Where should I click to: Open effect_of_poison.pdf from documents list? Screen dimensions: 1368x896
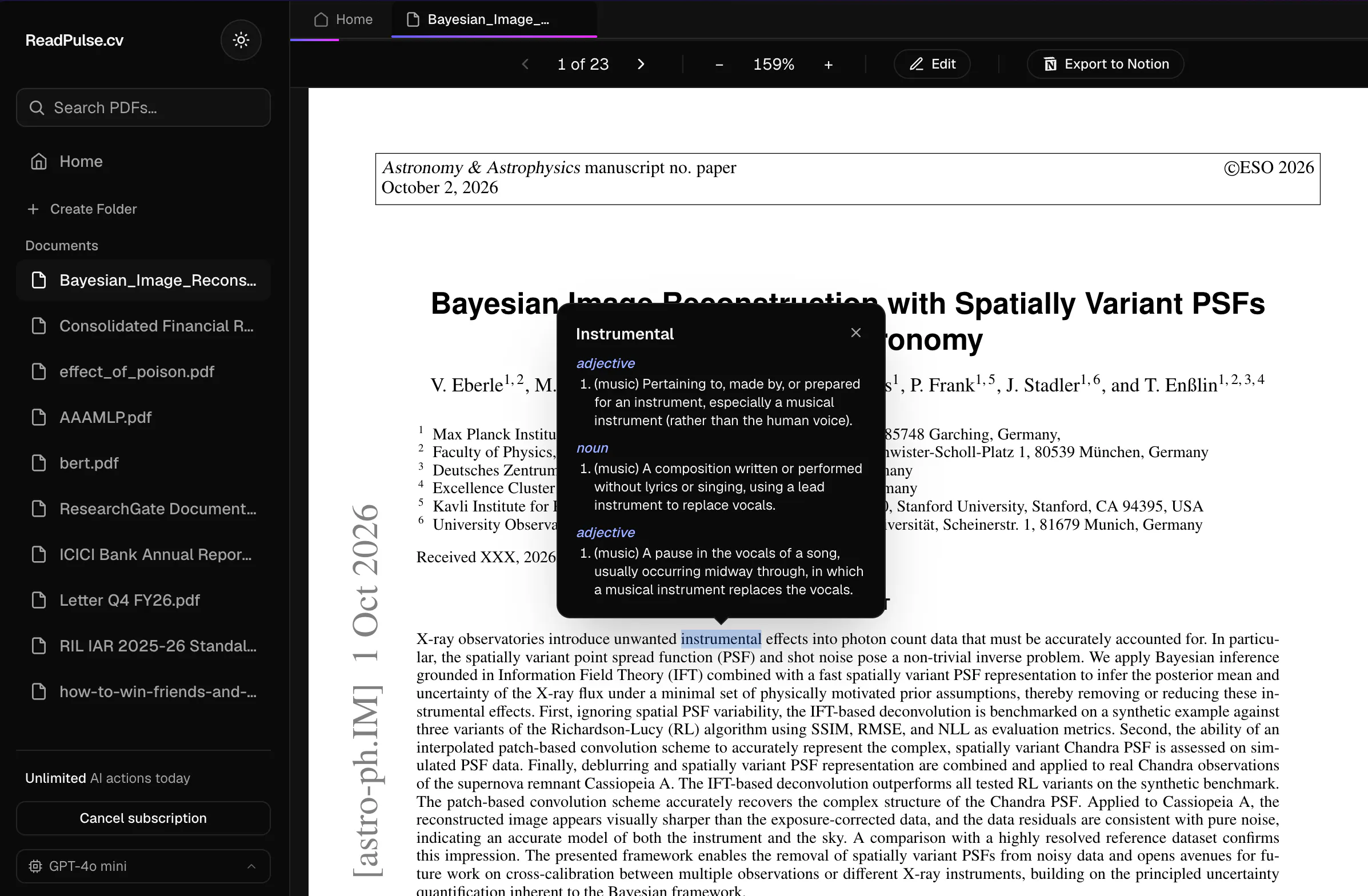(x=143, y=372)
